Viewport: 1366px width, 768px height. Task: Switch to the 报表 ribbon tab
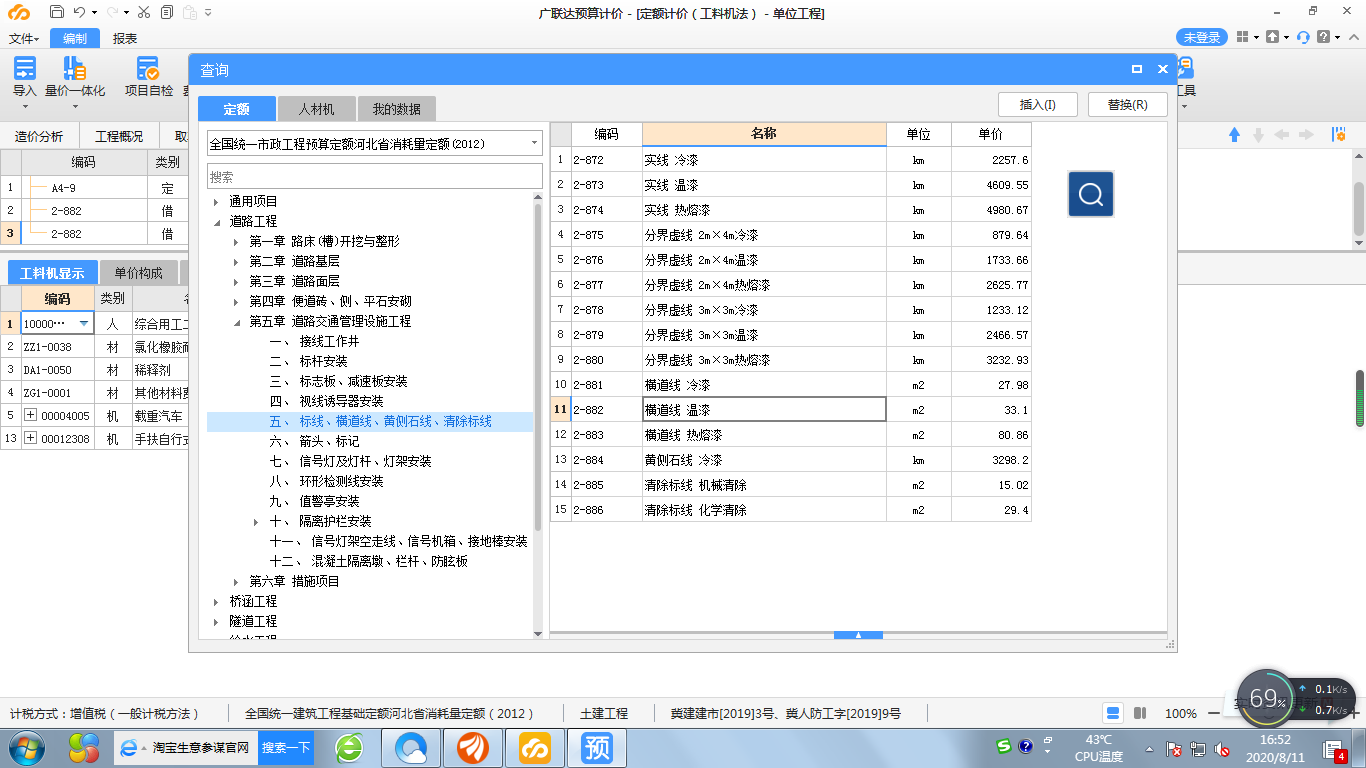125,38
